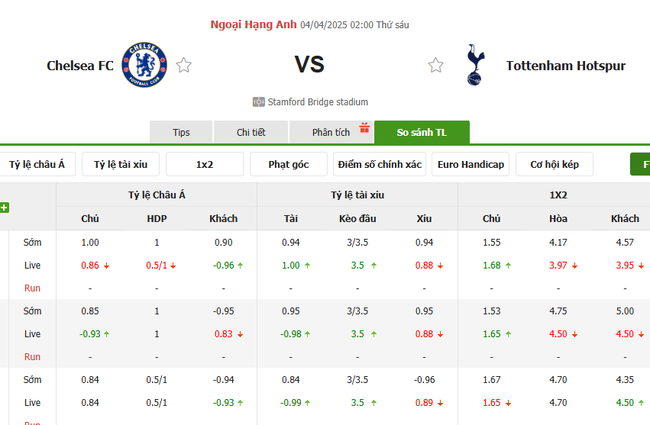Show Phạt góc odds
The height and width of the screenshot is (425, 650).
[x=289, y=165]
